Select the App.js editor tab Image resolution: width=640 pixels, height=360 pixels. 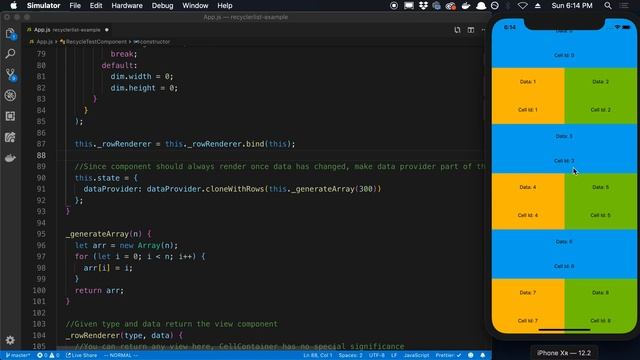pos(67,30)
